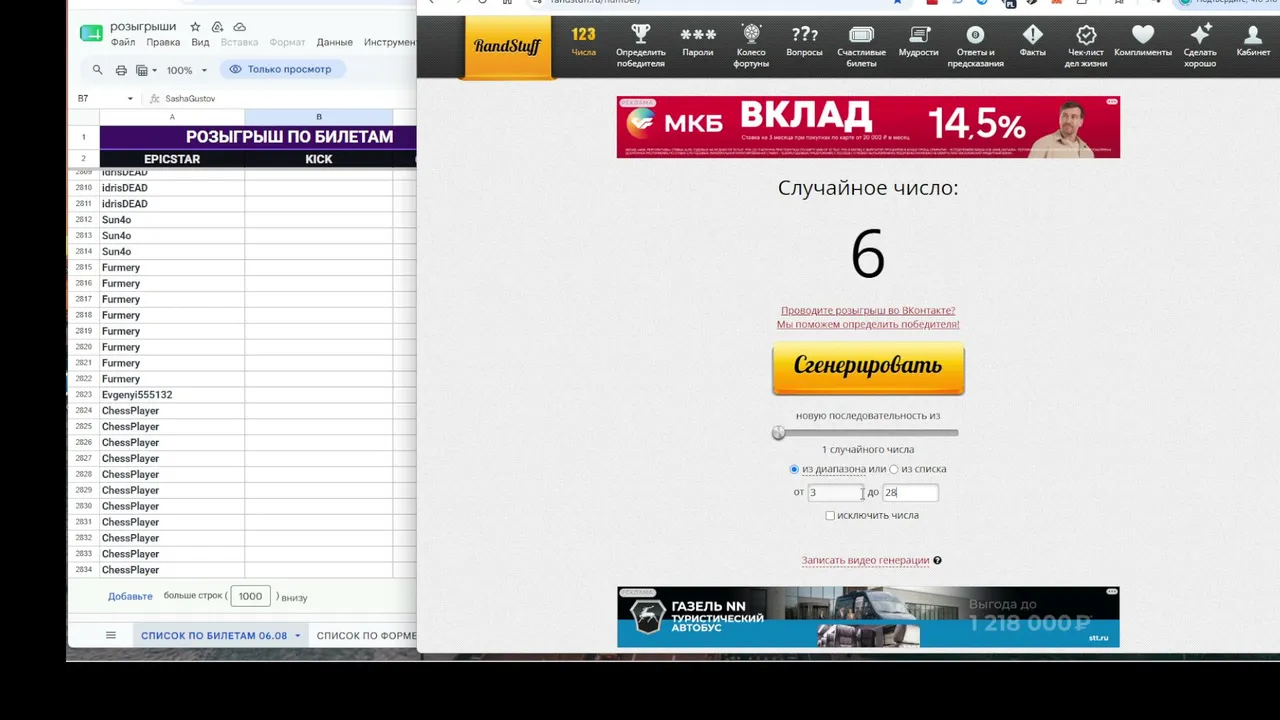Click the МКБ ВКЛАД banner ad
1280x720 pixels.
(868, 127)
